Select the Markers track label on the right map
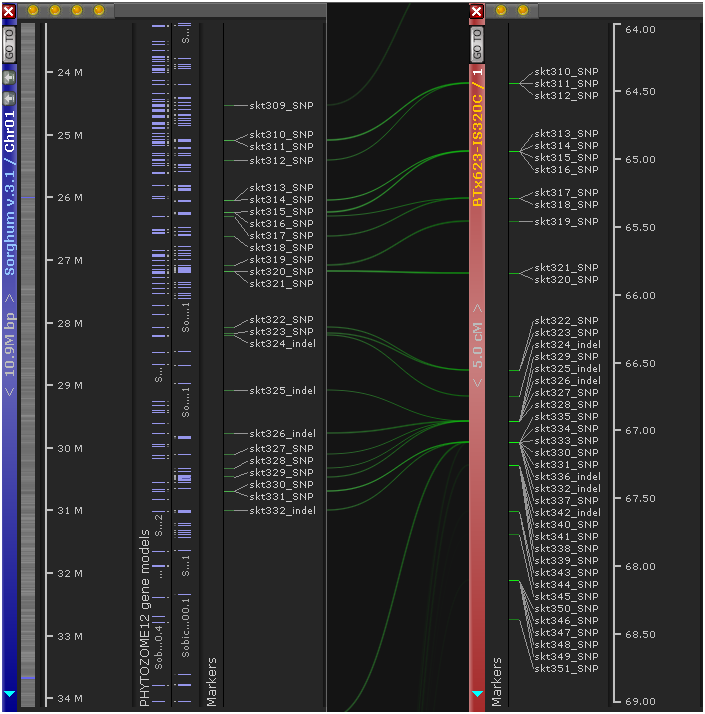Screen dimensions: 705x714 pyautogui.click(x=497, y=681)
